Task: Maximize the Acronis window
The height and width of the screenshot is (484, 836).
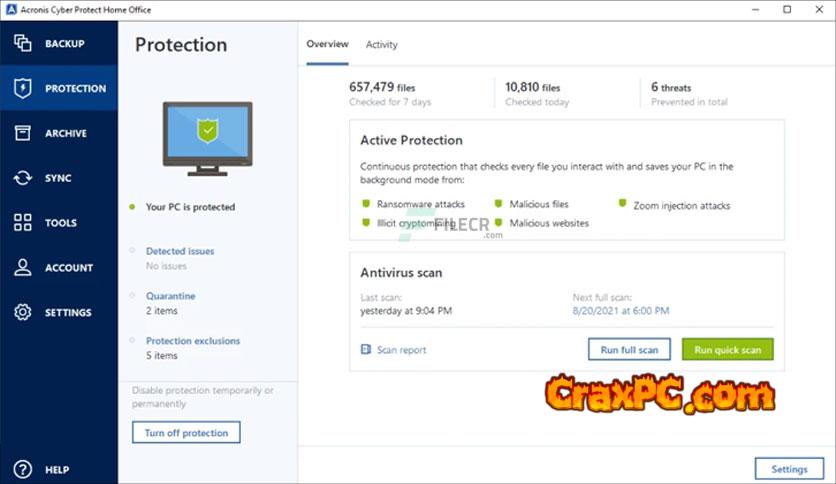Action: 787,10
